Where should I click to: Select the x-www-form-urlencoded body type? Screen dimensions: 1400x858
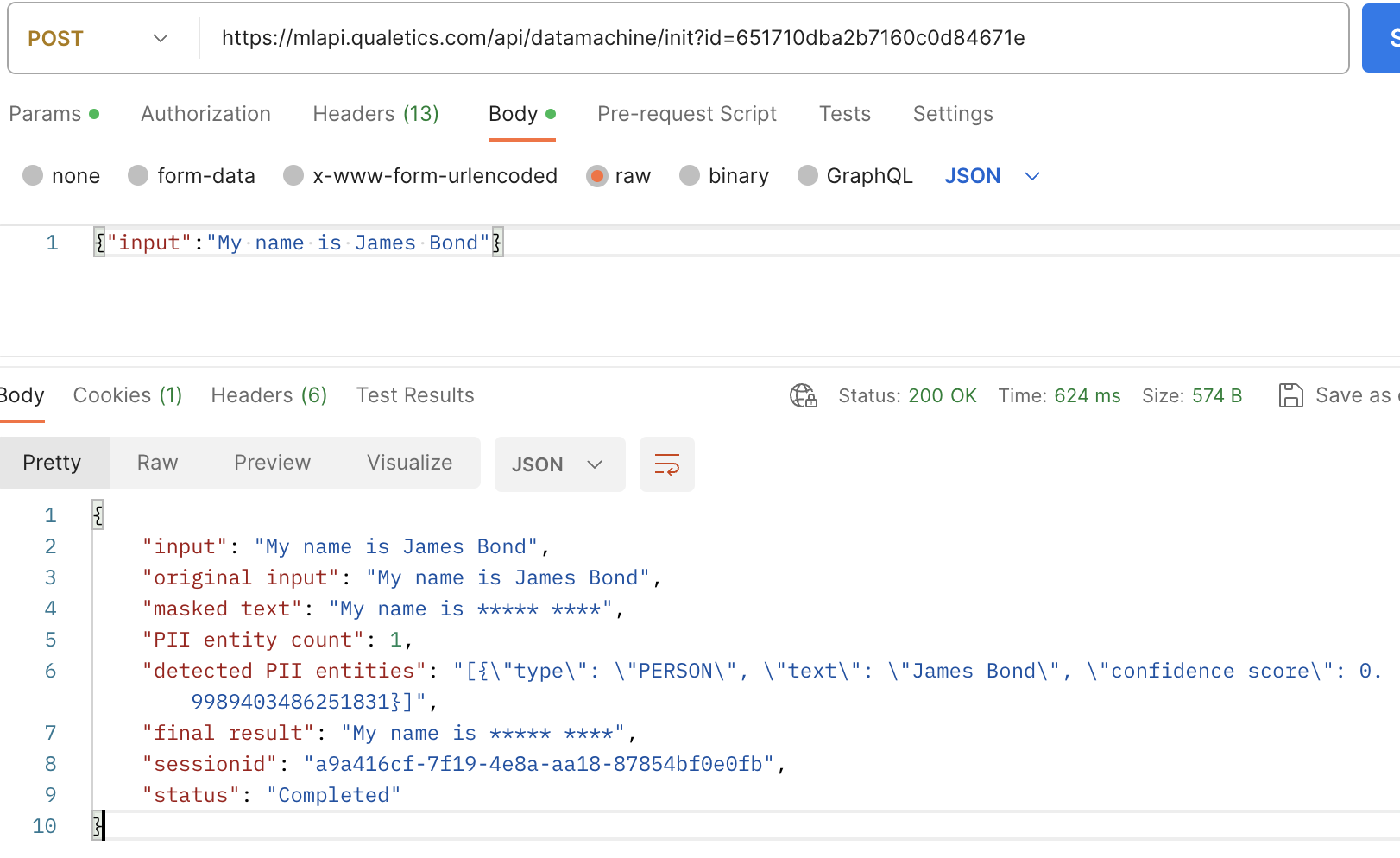(420, 176)
